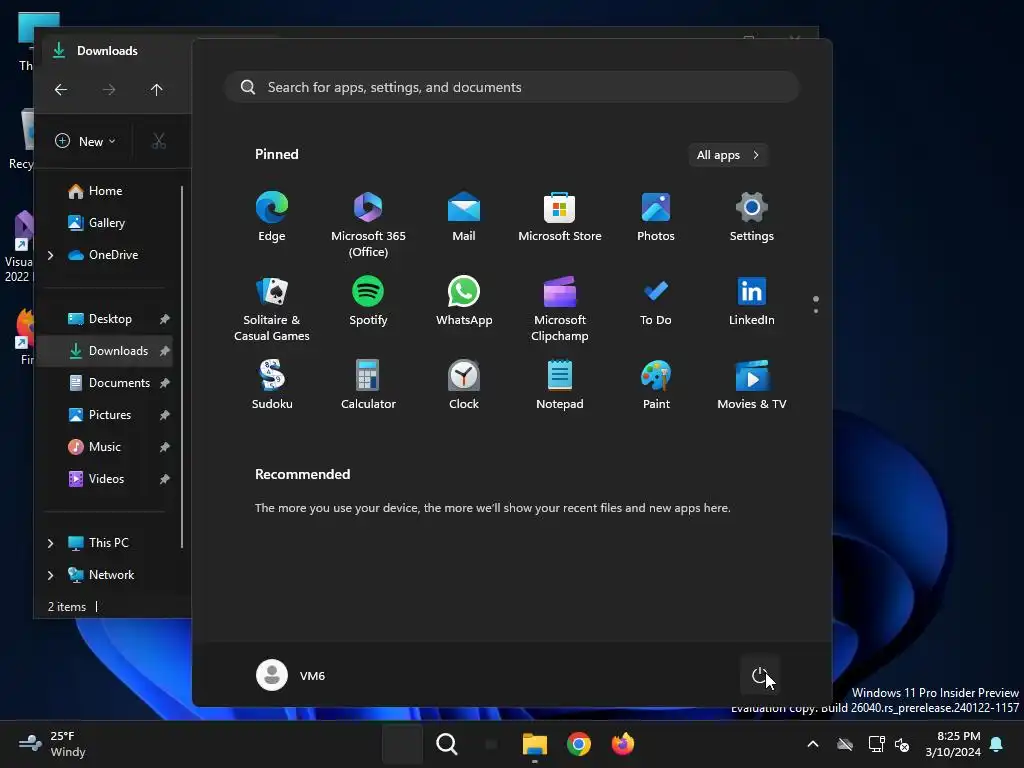Go to next page of pinned apps
Screen dimensions: 1024x768
[816, 311]
